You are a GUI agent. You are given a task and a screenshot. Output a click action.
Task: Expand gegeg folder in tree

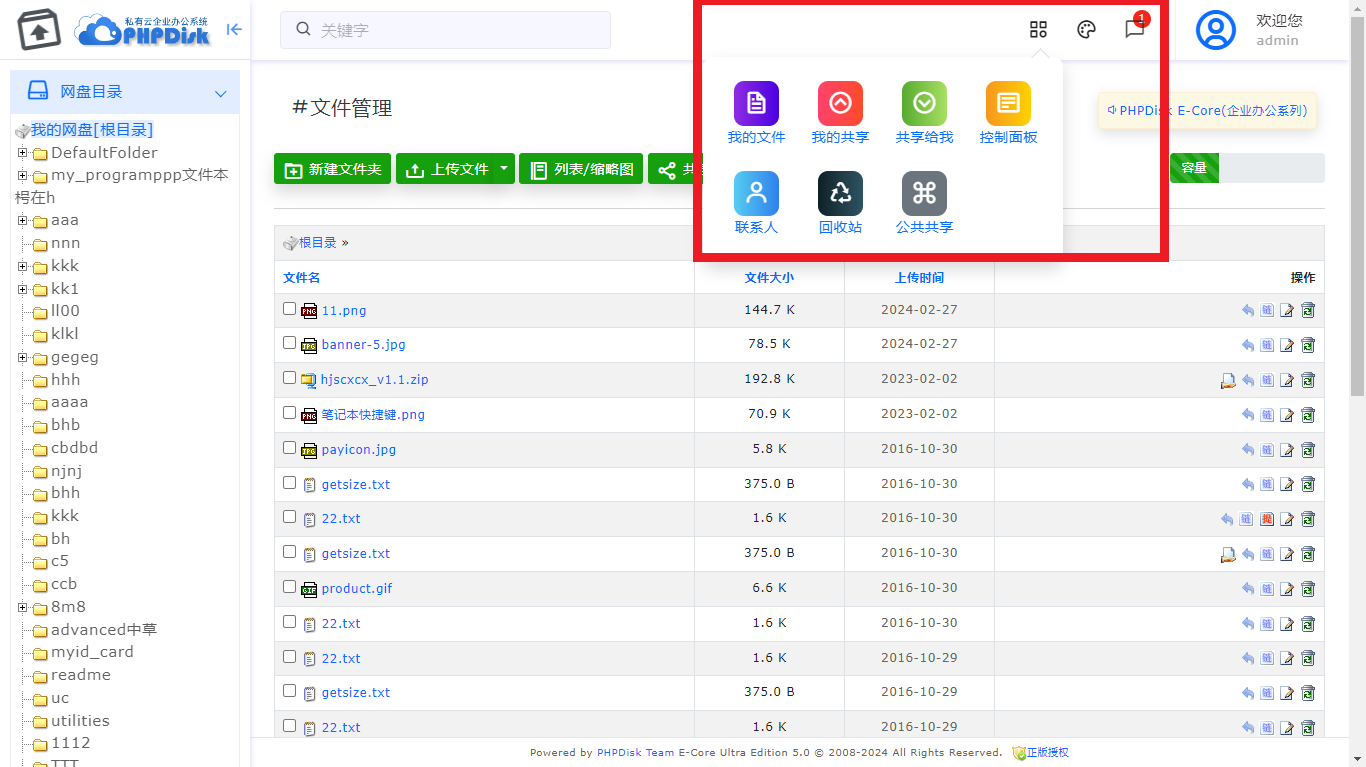22,358
